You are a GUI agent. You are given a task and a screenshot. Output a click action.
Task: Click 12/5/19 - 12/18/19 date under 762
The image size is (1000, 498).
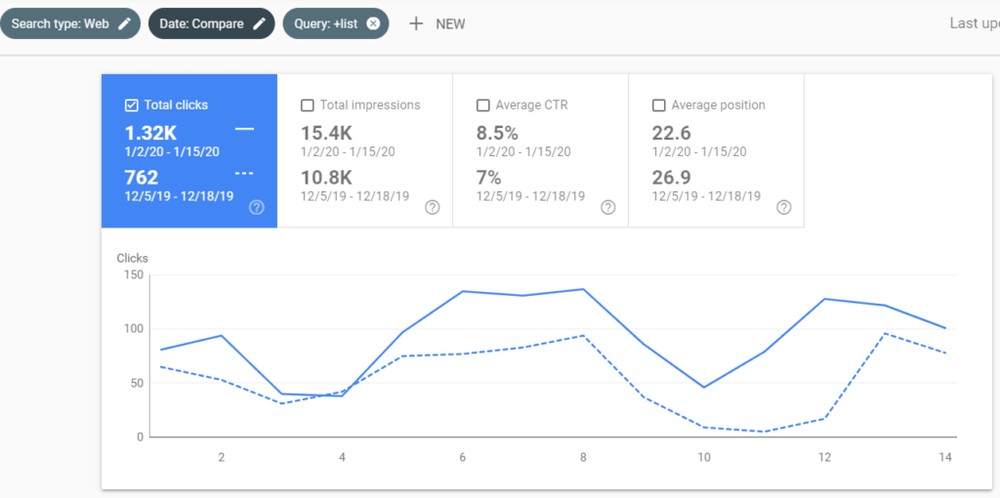(179, 196)
